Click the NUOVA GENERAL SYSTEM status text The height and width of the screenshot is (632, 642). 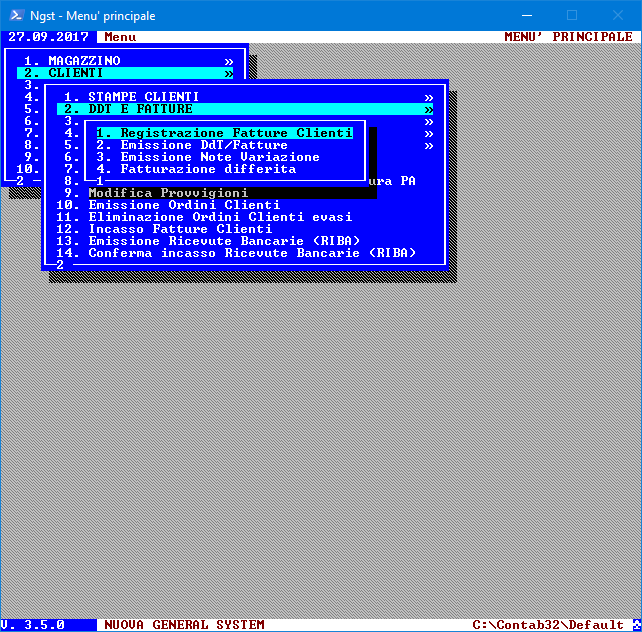point(184,625)
